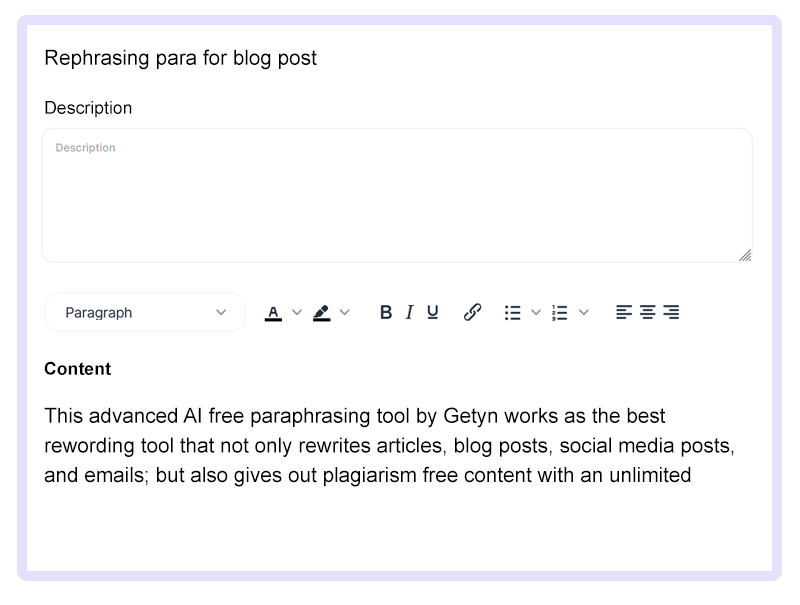Toggle underline formatting
The width and height of the screenshot is (800, 605).
click(x=433, y=312)
